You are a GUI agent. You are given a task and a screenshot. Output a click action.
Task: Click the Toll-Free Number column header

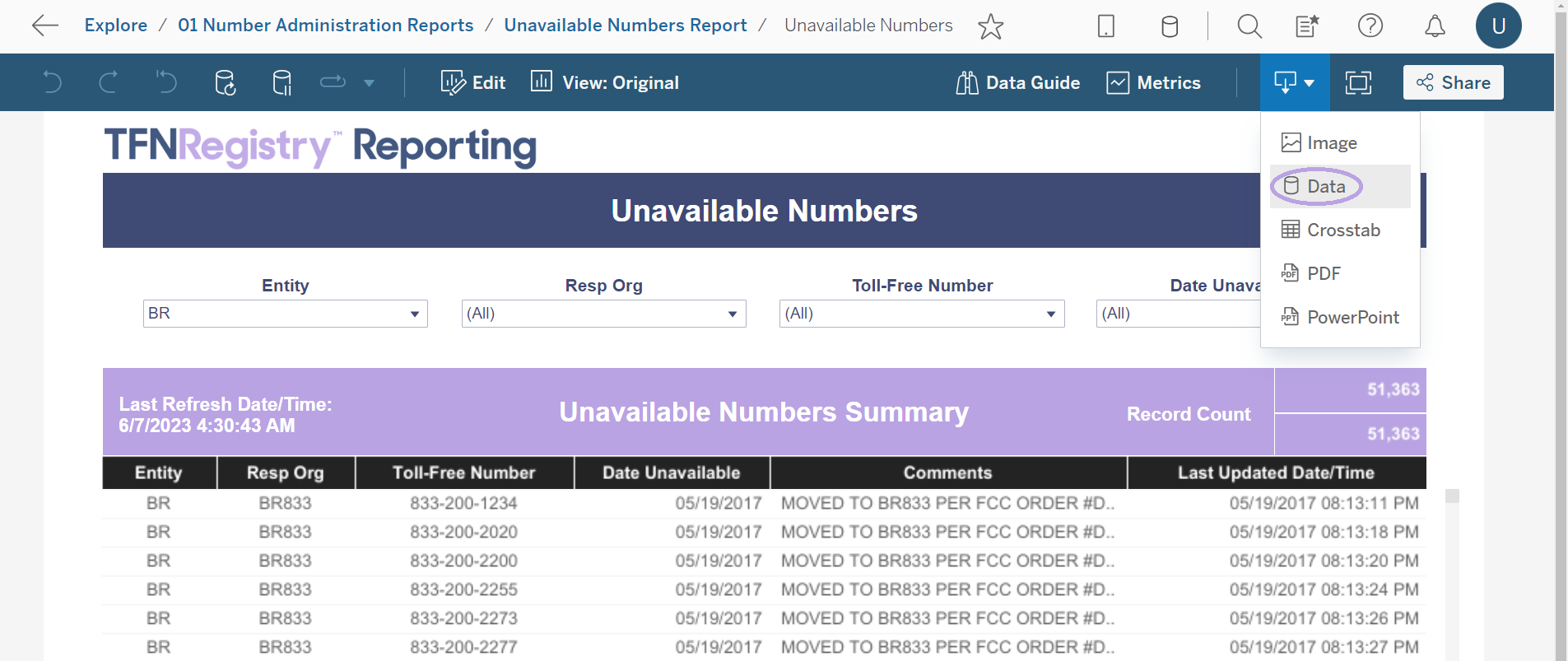tap(464, 472)
